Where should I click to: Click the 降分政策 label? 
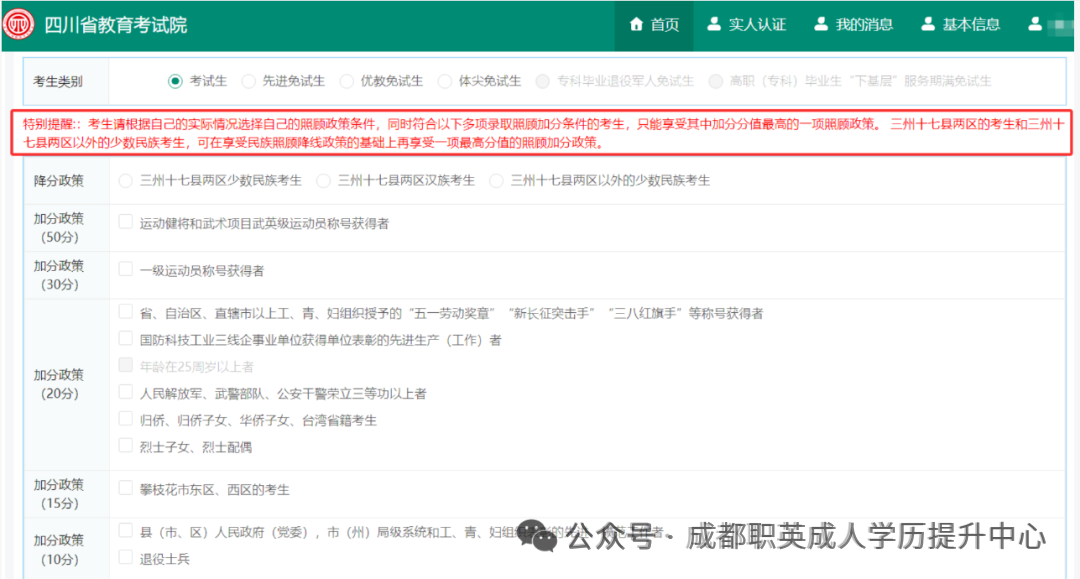(x=59, y=180)
